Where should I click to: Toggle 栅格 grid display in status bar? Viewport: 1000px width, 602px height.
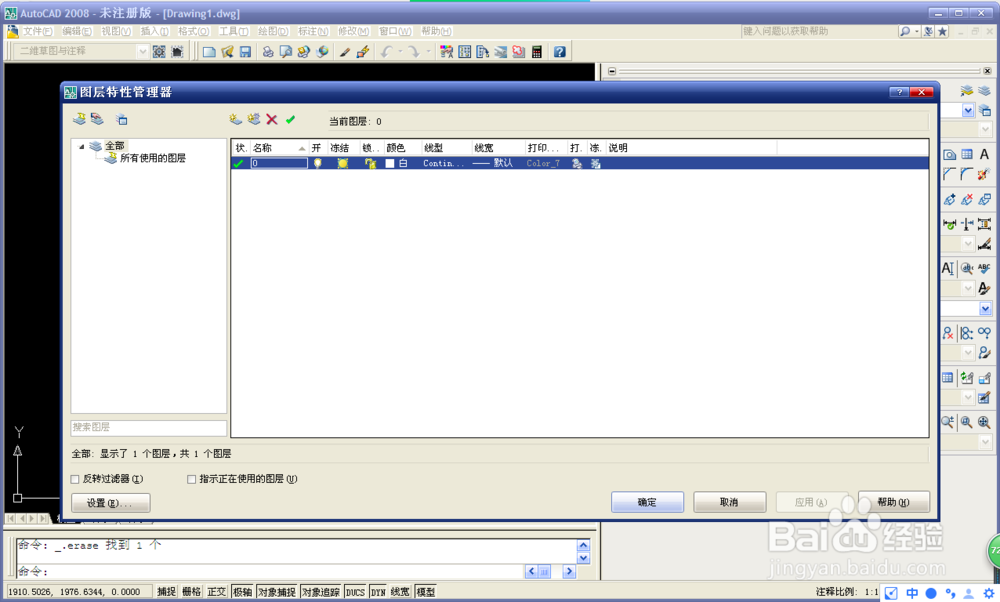tap(191, 592)
